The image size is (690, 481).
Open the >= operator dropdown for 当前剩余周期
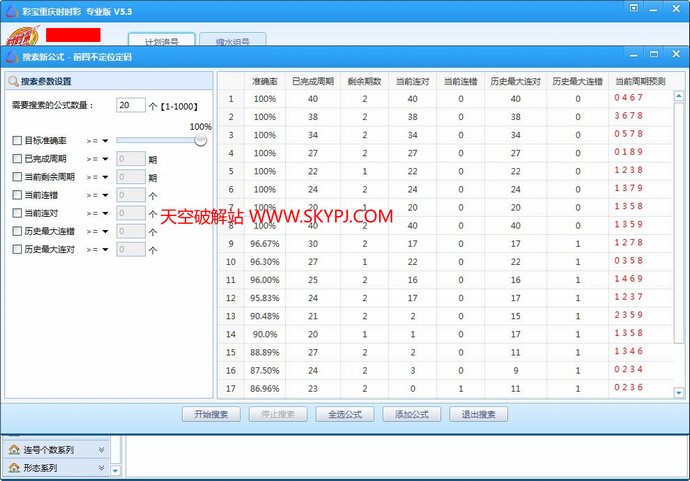pos(98,177)
